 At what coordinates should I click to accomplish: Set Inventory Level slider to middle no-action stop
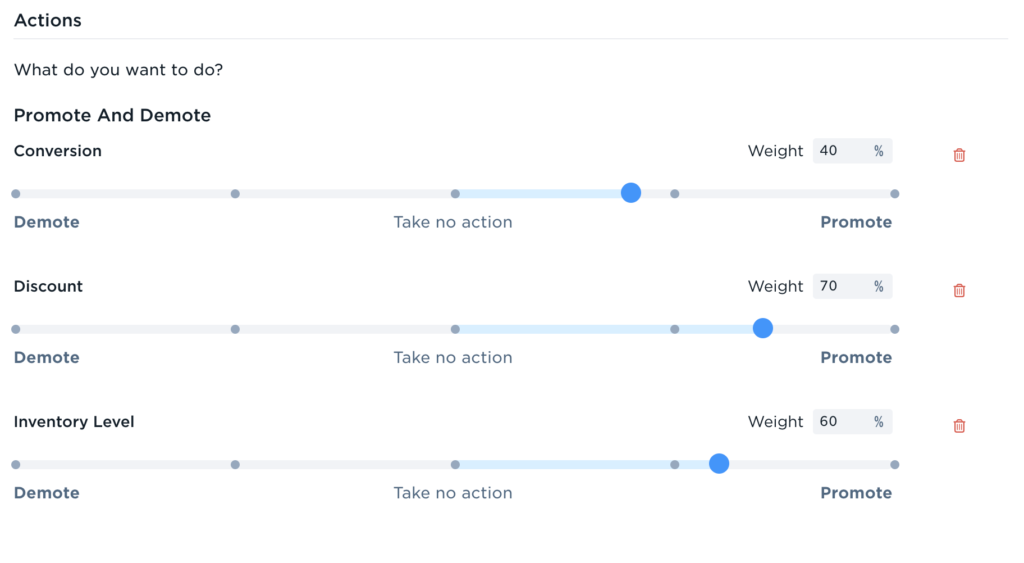click(x=455, y=464)
